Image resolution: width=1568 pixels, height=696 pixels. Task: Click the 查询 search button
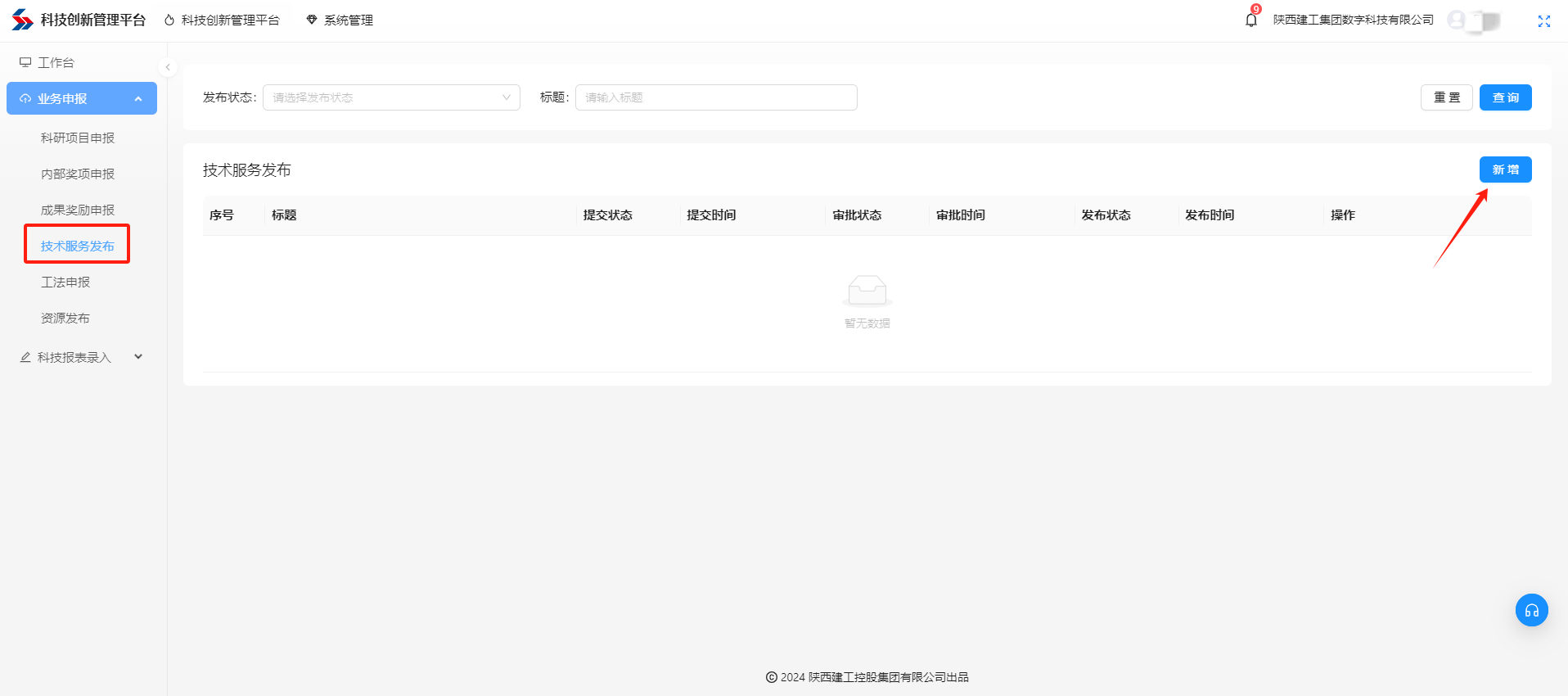[1505, 97]
